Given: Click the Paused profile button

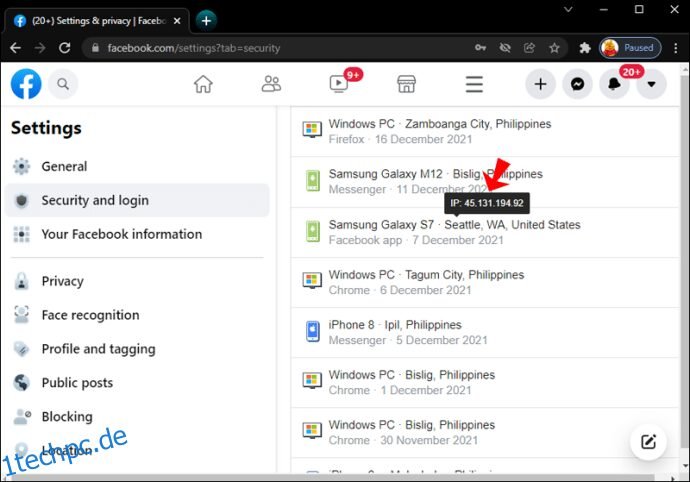Looking at the screenshot, I should (x=630, y=48).
